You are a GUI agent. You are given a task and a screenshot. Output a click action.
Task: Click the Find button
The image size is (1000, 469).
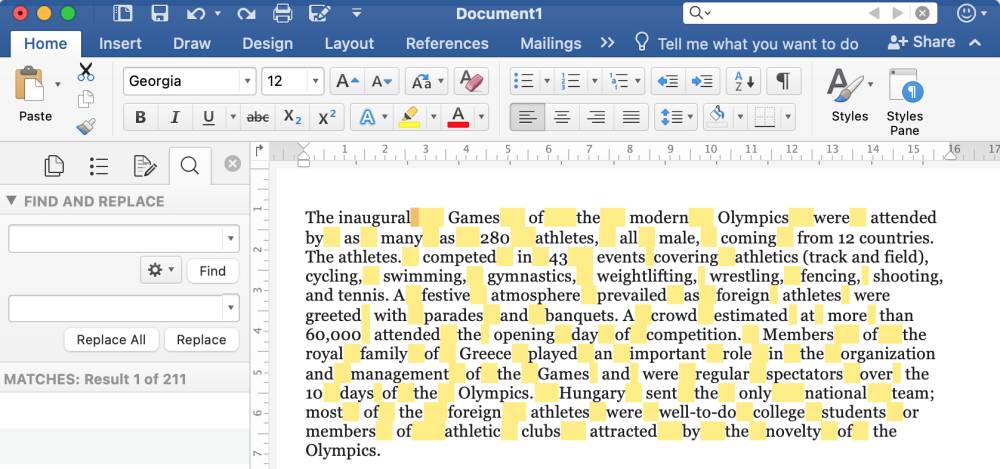212,271
